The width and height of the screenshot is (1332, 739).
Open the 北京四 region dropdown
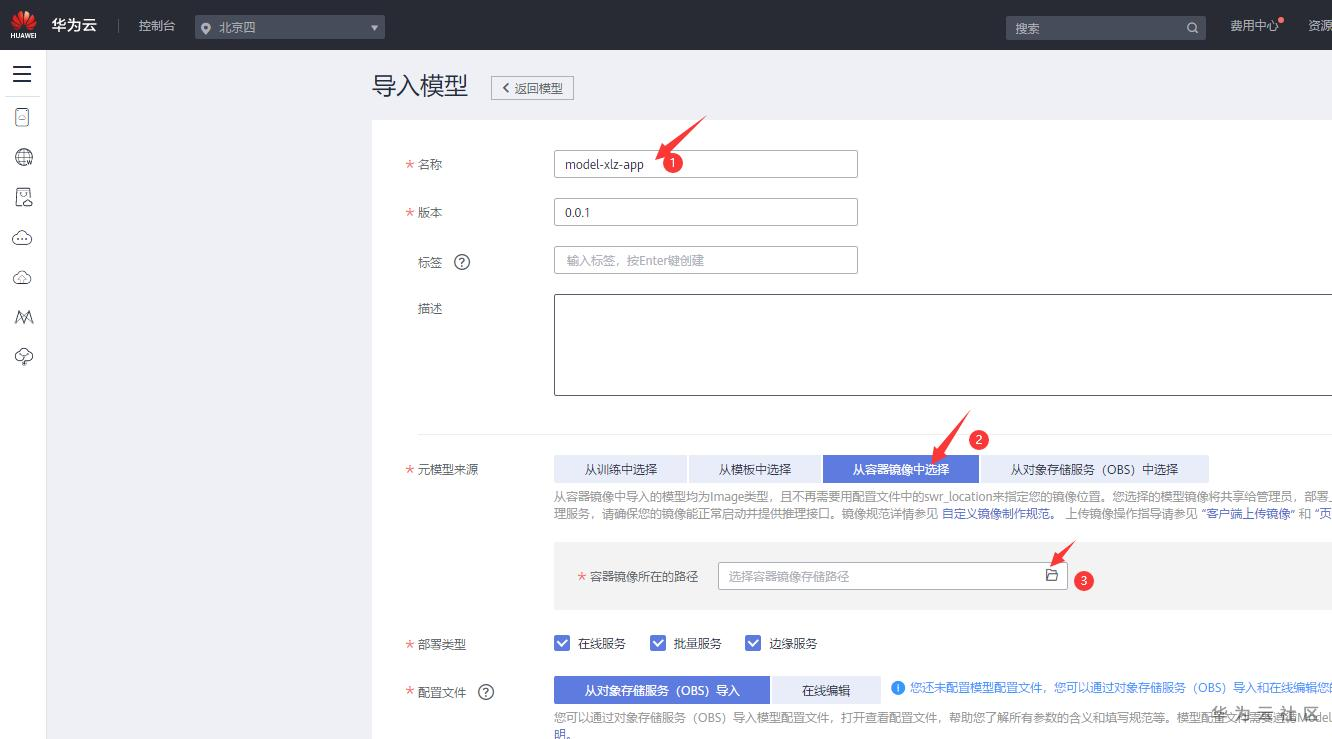(290, 28)
